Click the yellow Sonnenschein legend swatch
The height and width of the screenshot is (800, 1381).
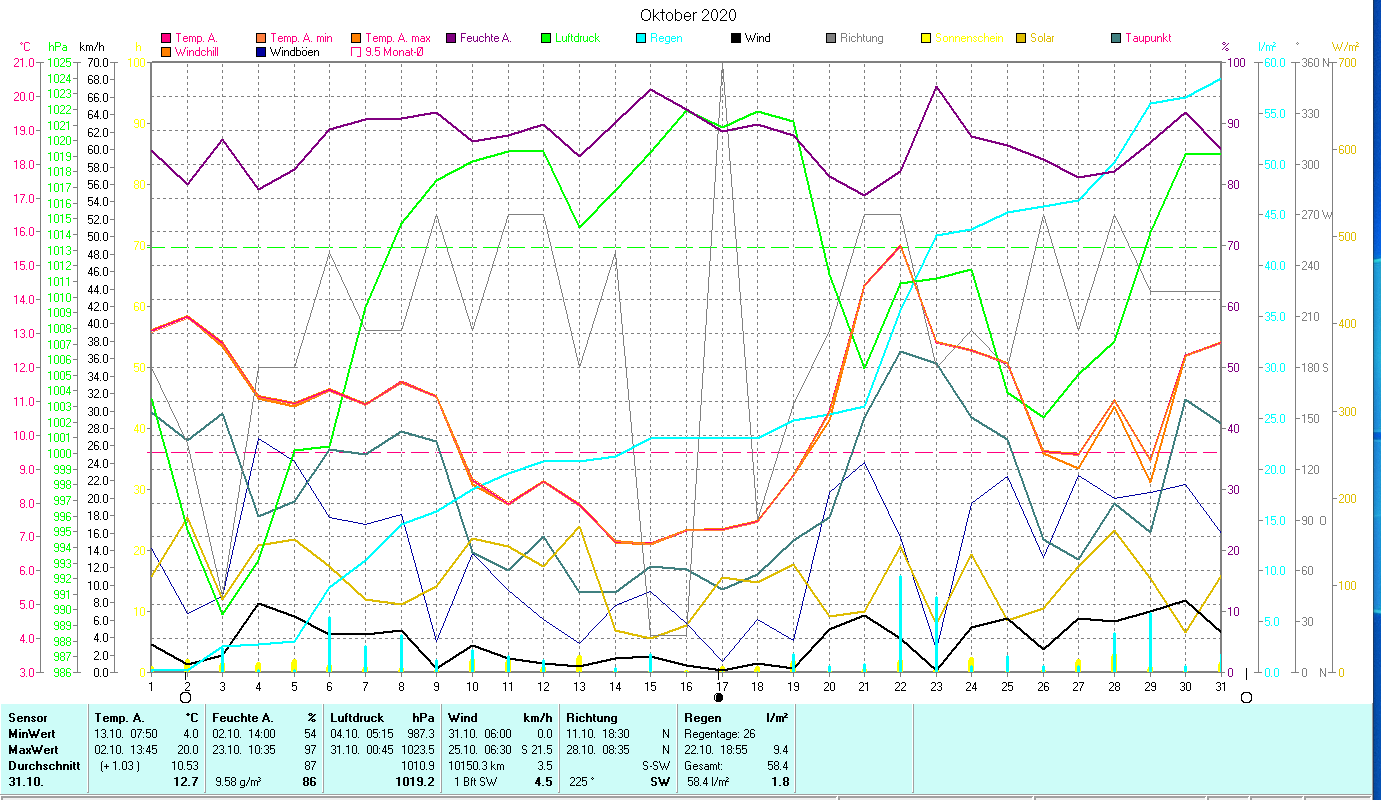[x=925, y=38]
